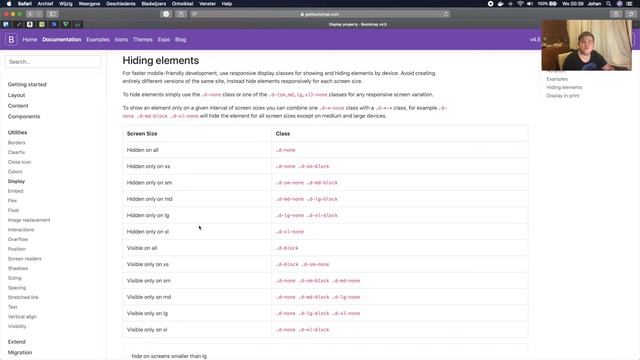640x360 pixels.
Task: Jump to Hiding elements in page contents
Action: 564,87
